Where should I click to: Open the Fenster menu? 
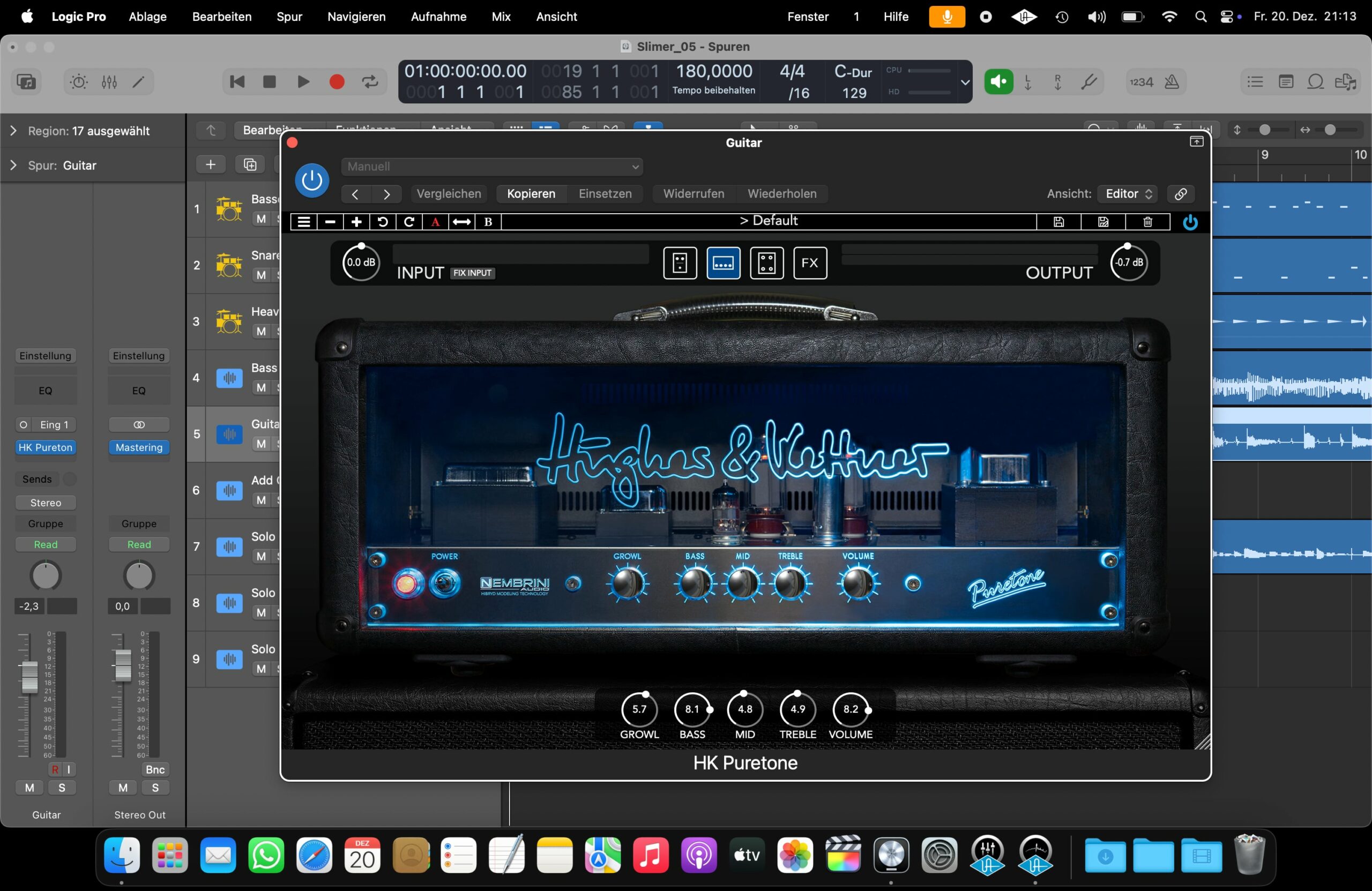coord(808,17)
